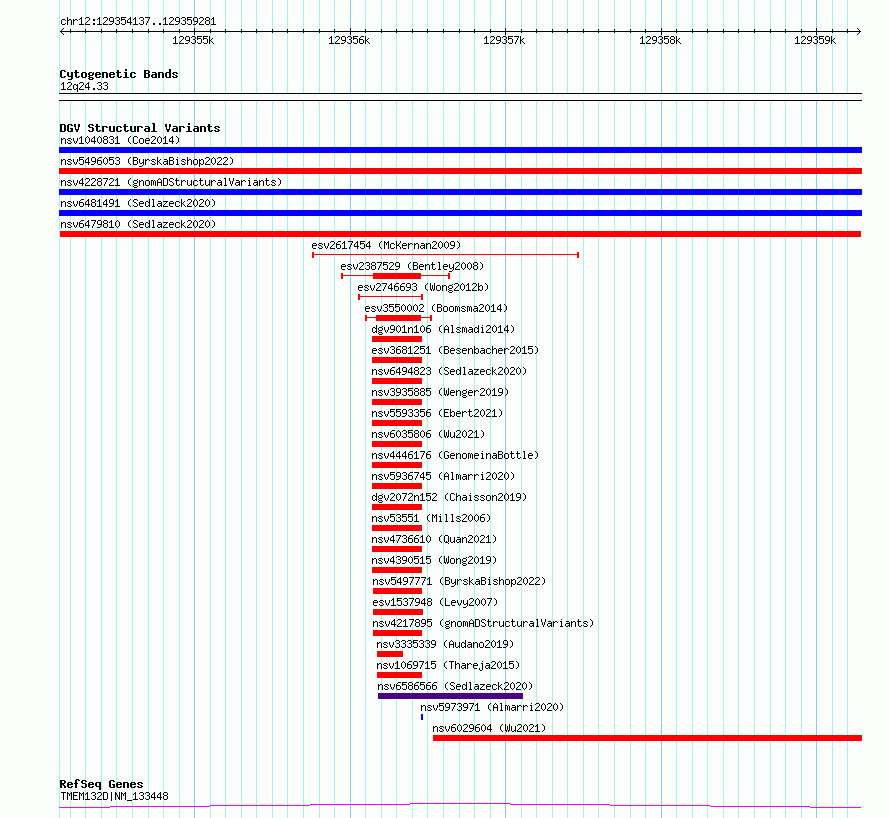This screenshot has width=890, height=818.
Task: Select the red bar under dgv901n106
Action: coord(397,339)
